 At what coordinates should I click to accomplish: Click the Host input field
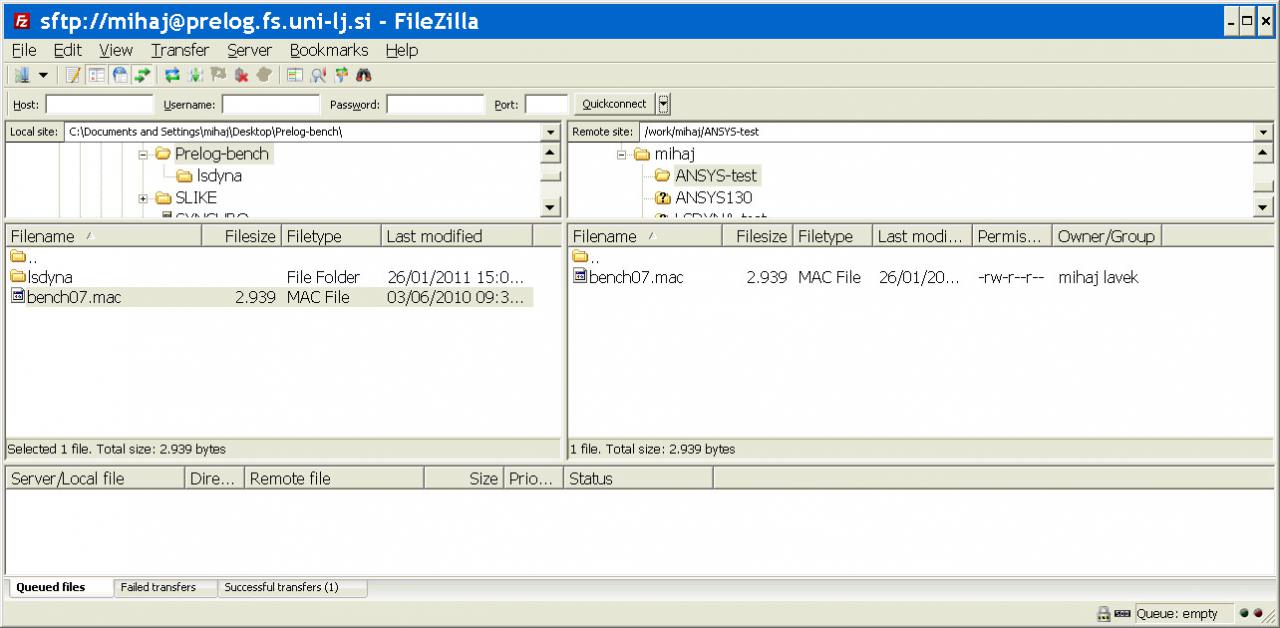click(99, 104)
